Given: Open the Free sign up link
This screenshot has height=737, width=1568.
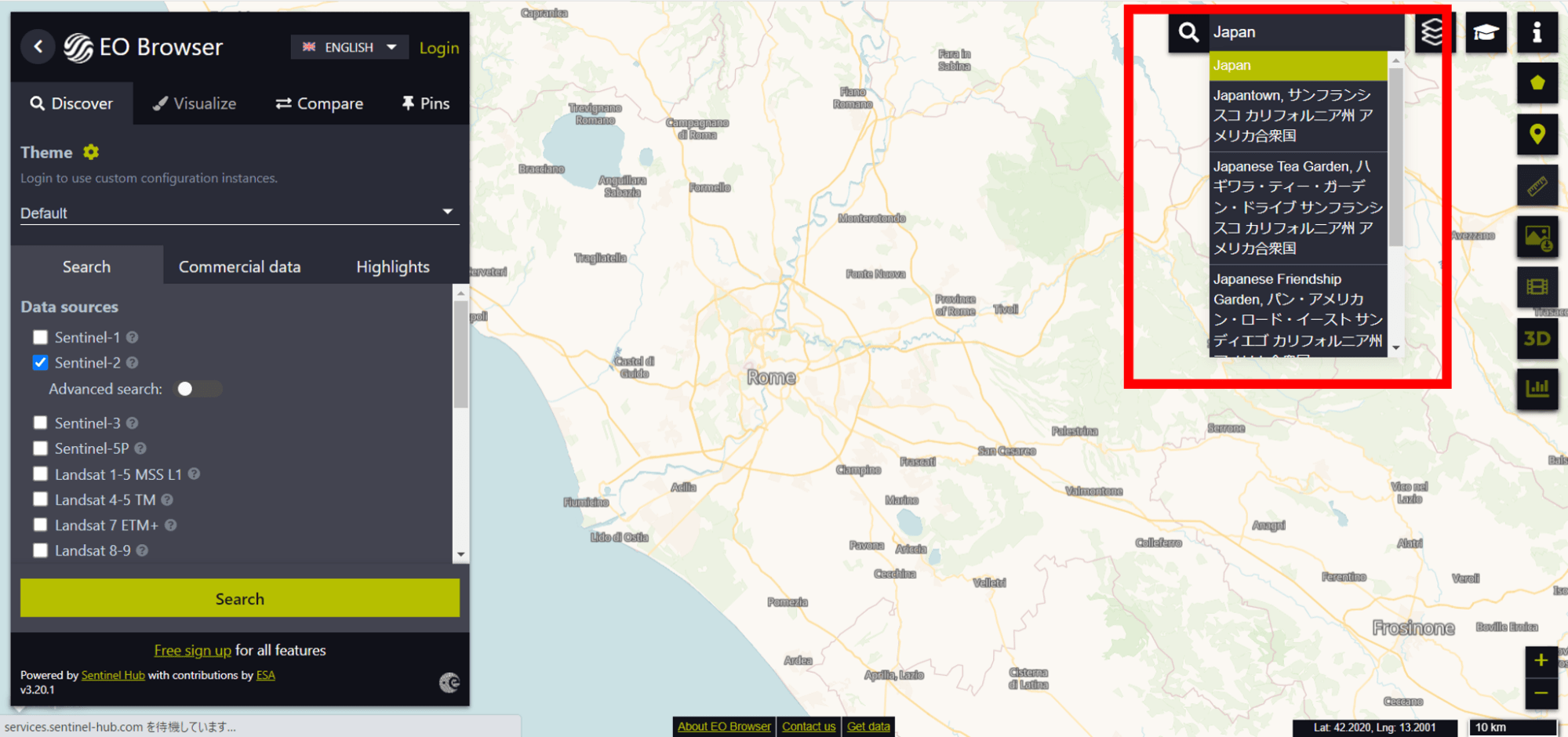Looking at the screenshot, I should (x=193, y=650).
